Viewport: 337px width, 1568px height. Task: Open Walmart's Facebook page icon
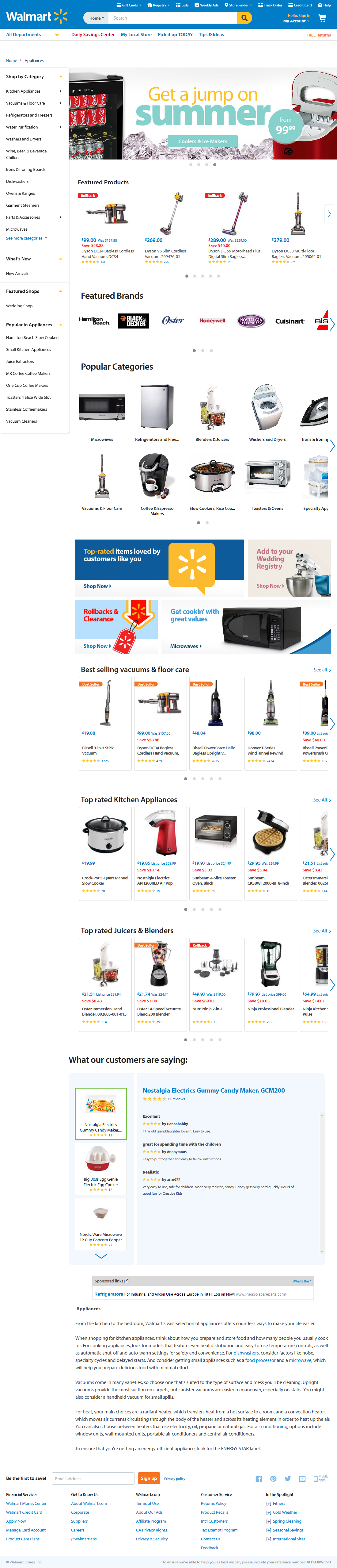pyautogui.click(x=259, y=1478)
